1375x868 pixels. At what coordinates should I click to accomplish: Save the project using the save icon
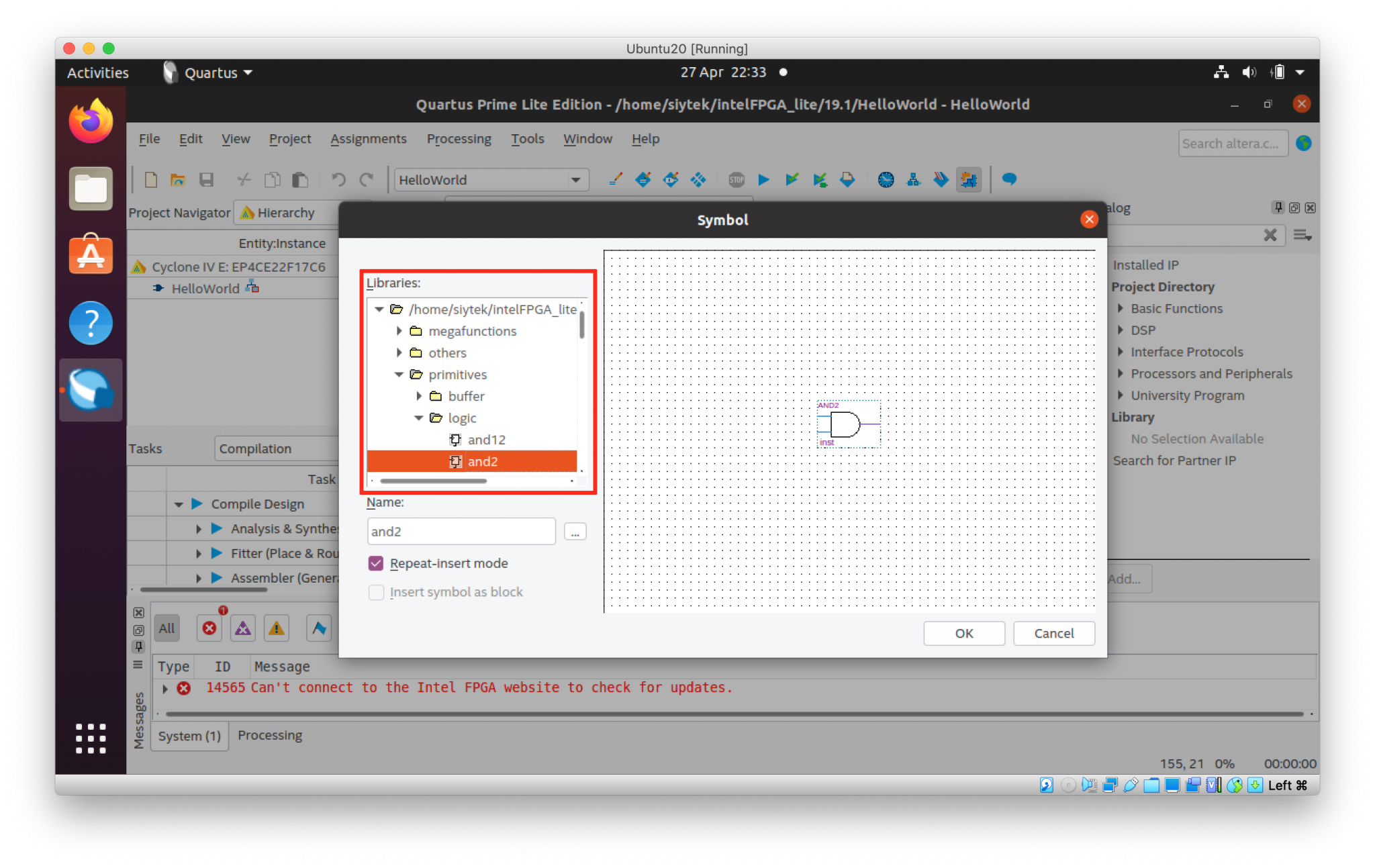(x=206, y=180)
